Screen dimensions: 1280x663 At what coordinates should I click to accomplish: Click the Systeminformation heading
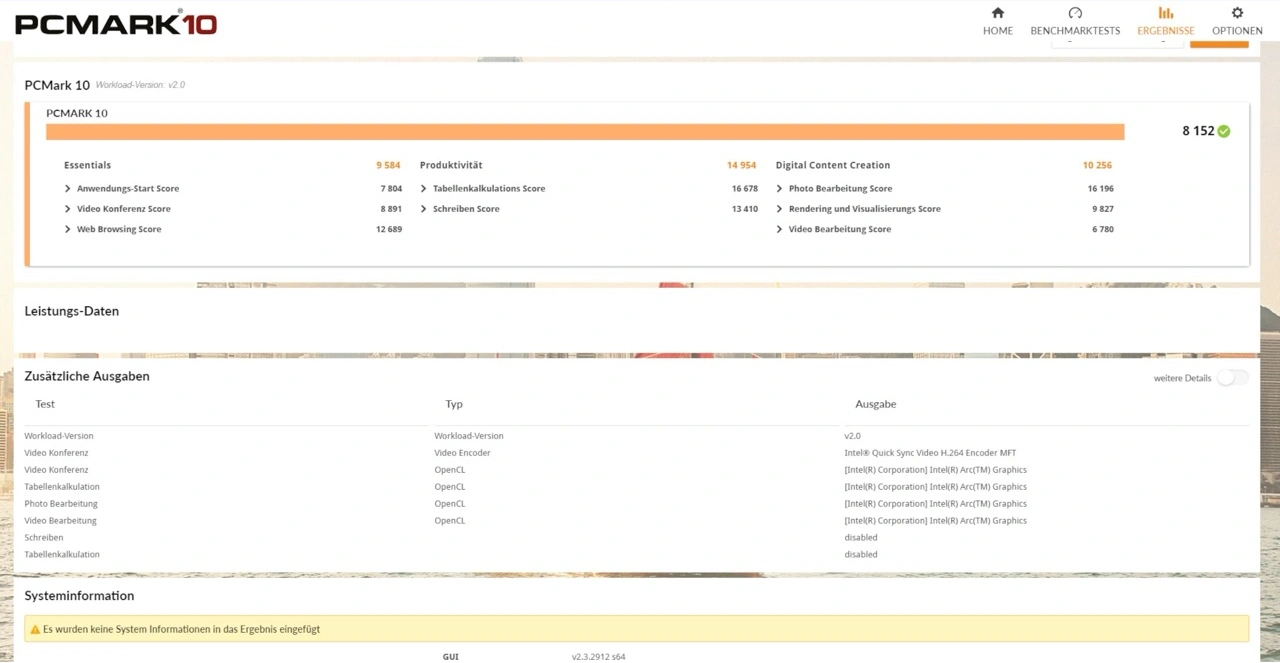point(79,595)
